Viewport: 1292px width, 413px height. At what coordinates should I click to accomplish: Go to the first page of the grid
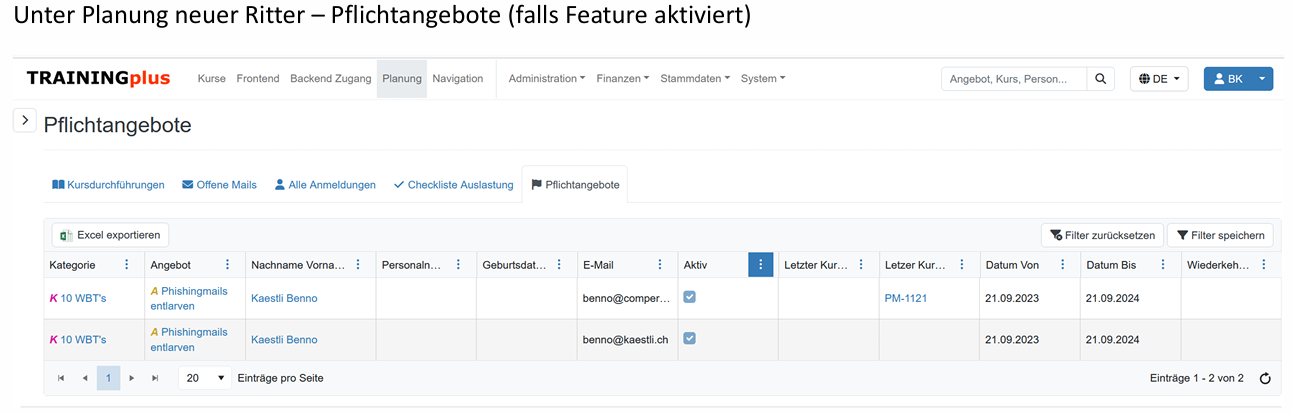61,378
